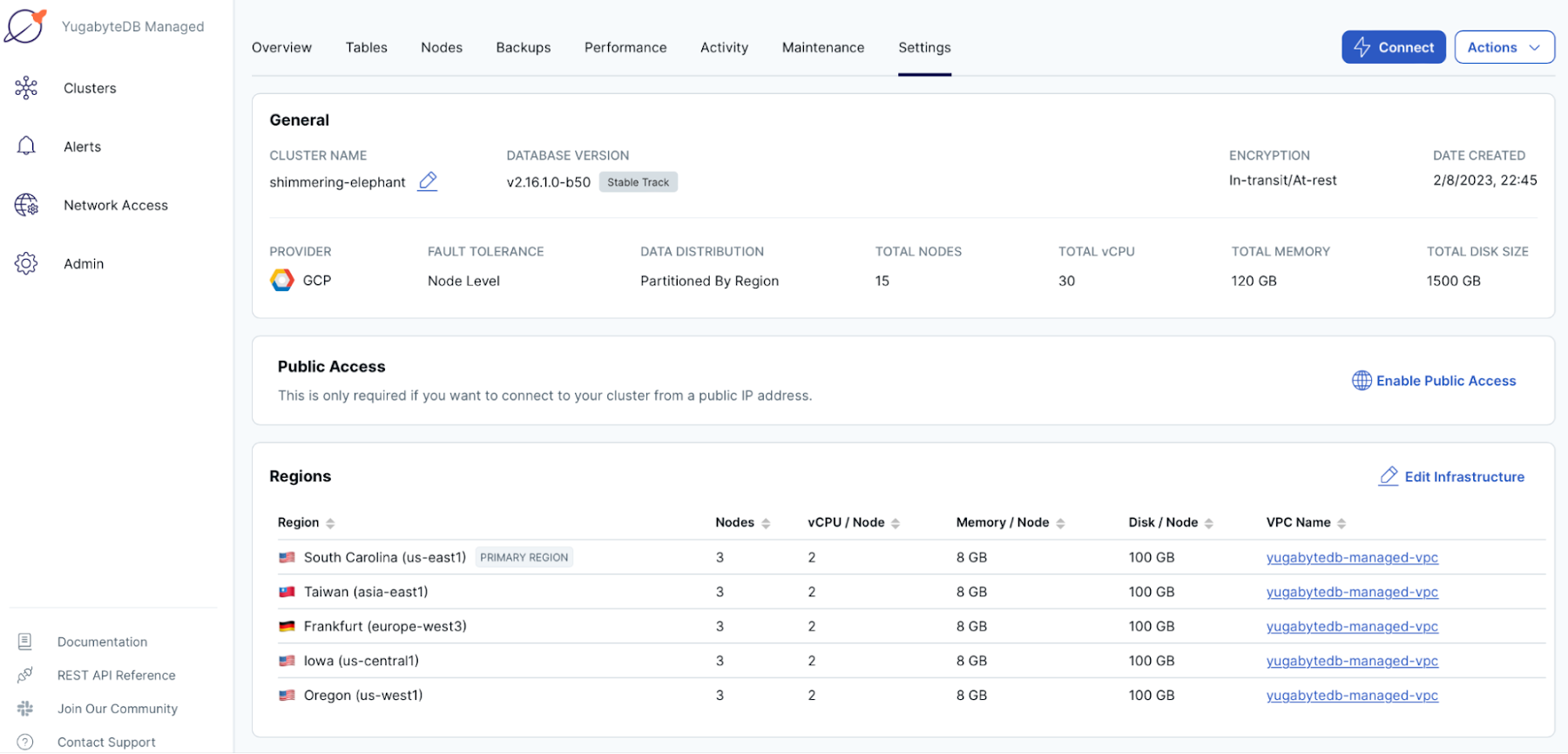Open Admin in the sidebar
Viewport: 1568px width, 754px height.
pos(84,263)
